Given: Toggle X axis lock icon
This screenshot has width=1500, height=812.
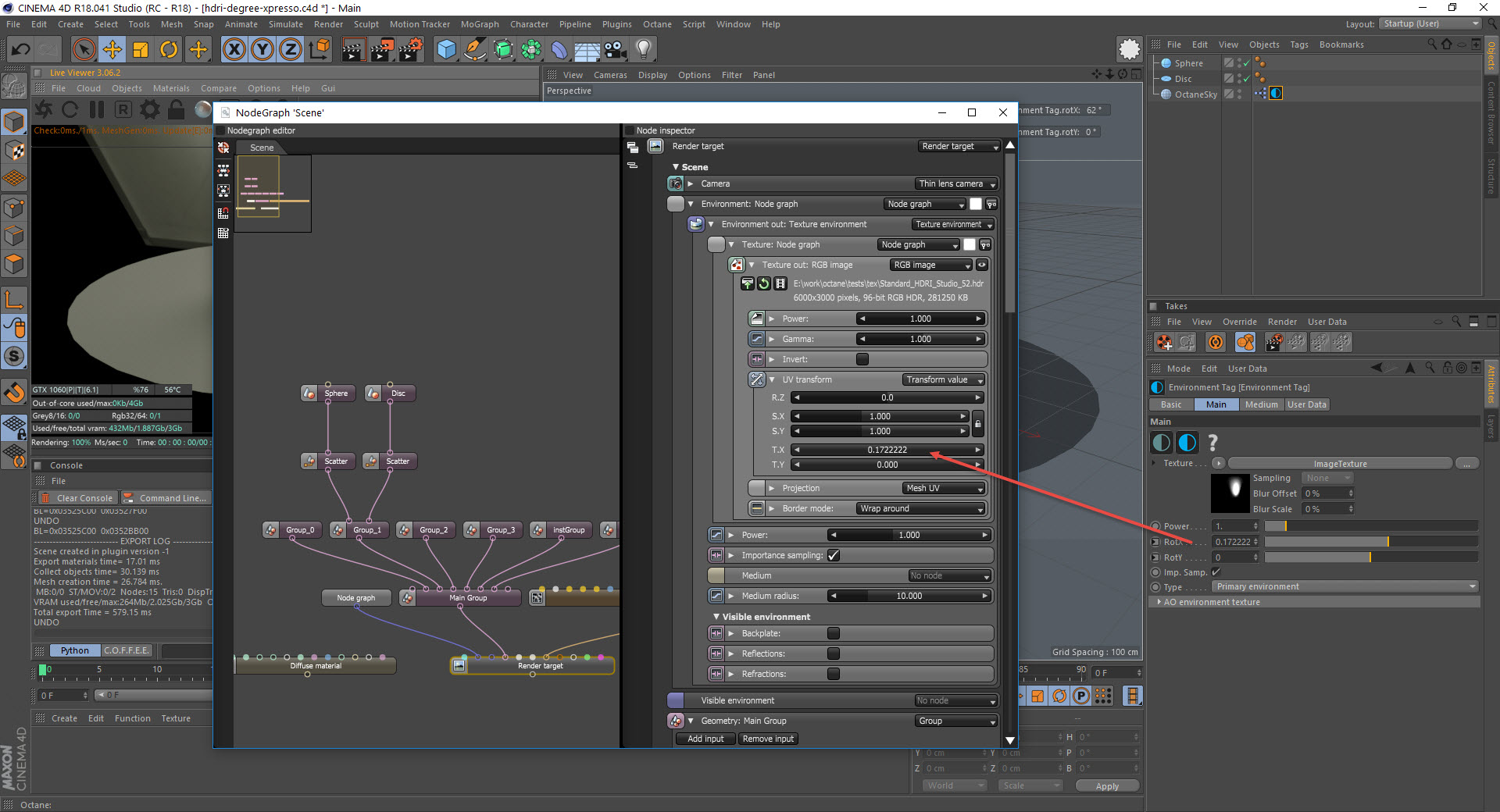Looking at the screenshot, I should pos(234,50).
